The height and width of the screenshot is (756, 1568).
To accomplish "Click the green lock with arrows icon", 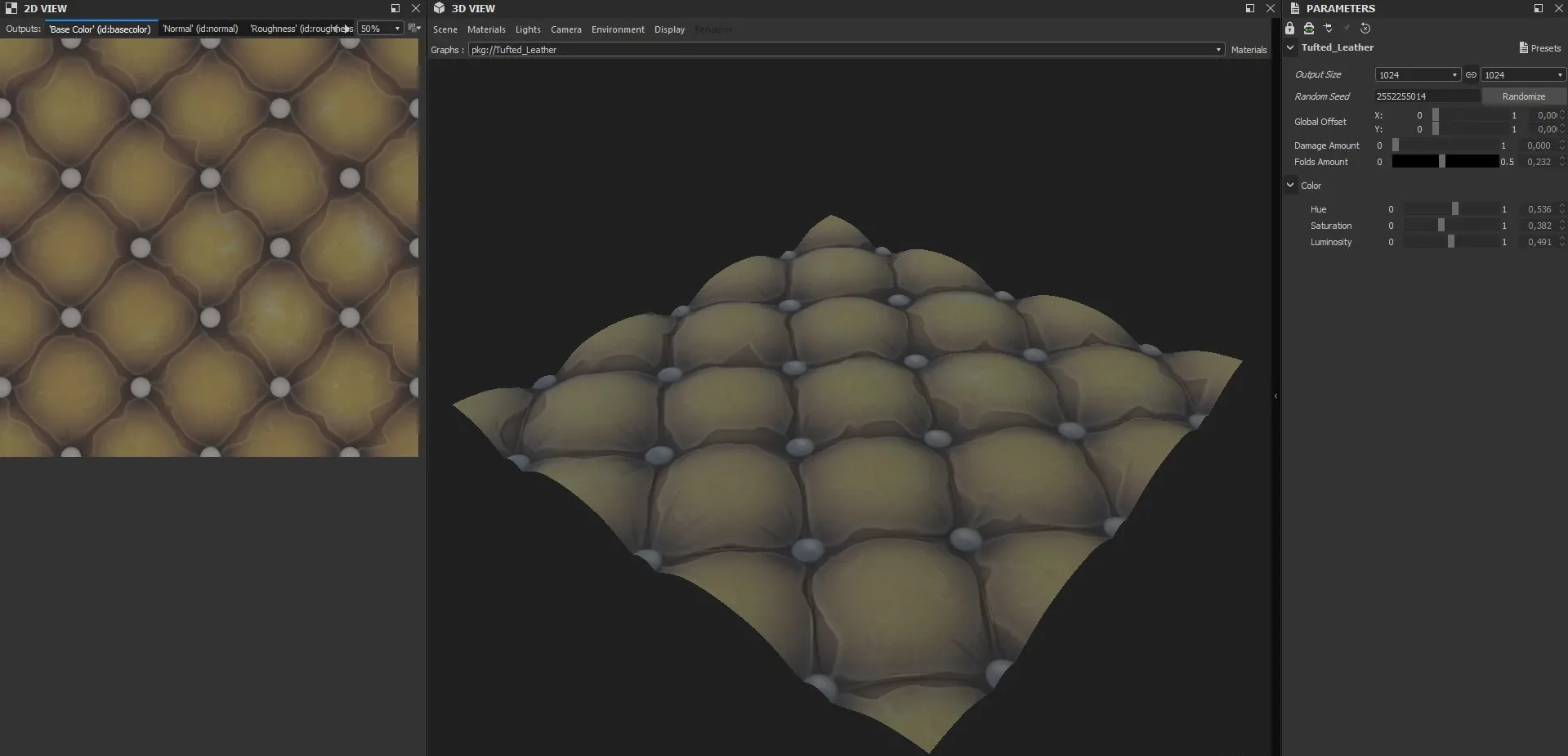I will (1309, 28).
